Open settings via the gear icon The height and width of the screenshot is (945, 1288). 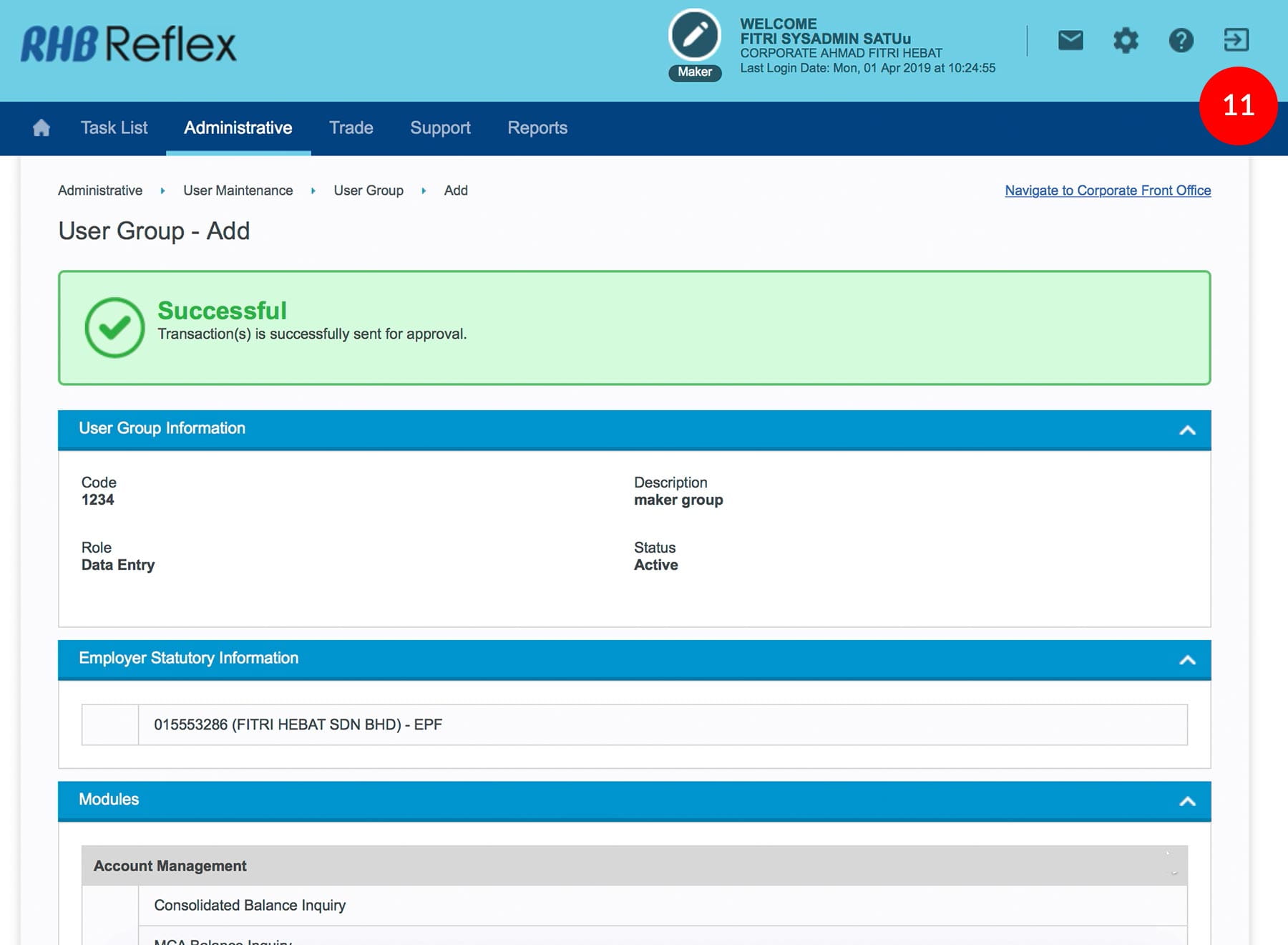1125,40
